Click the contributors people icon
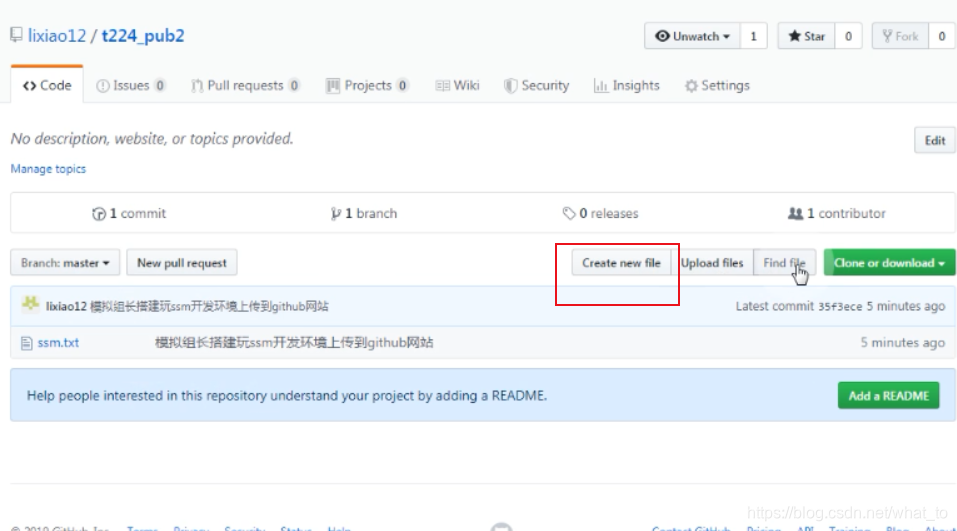 click(795, 214)
